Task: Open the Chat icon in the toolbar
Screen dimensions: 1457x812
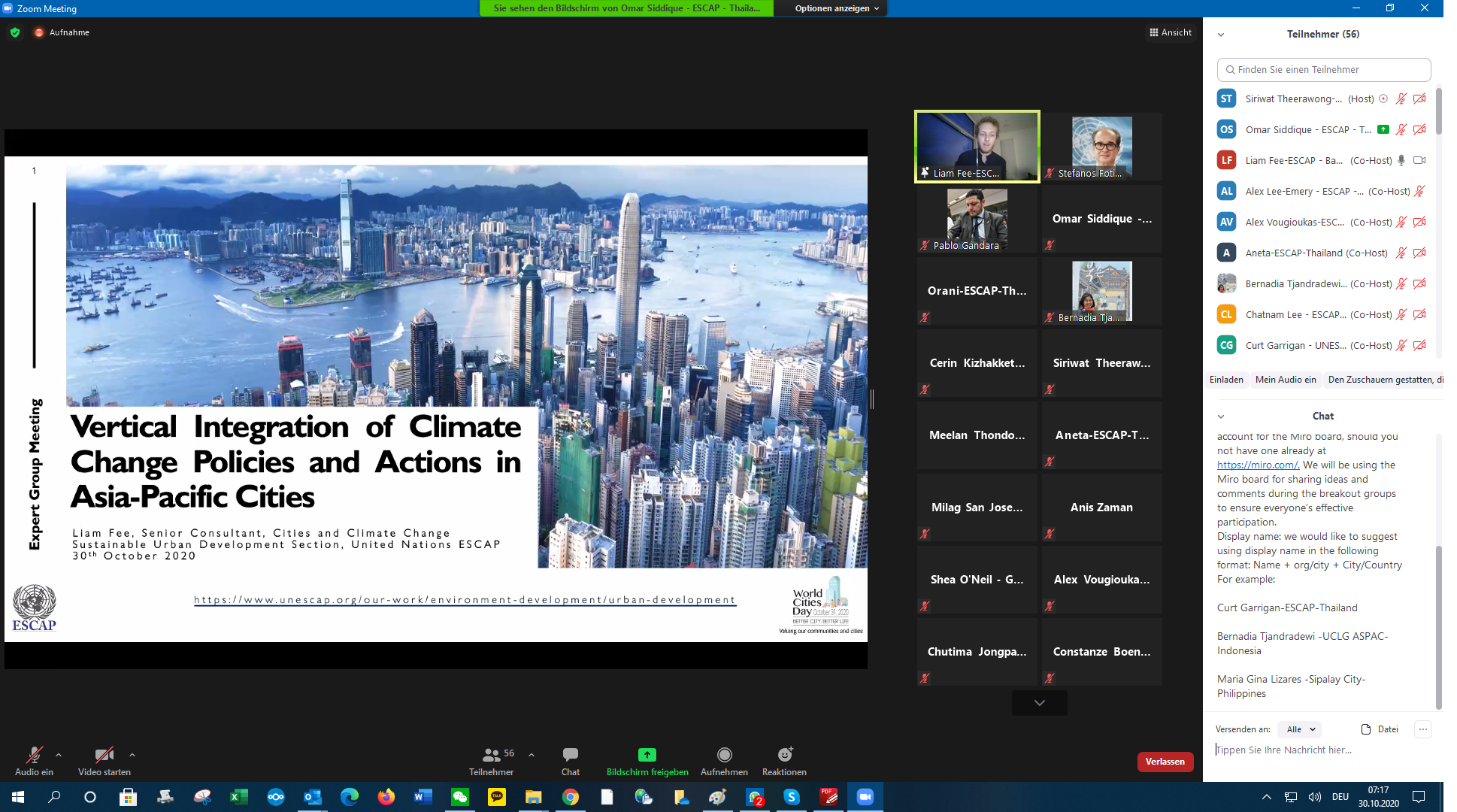Action: coord(570,755)
